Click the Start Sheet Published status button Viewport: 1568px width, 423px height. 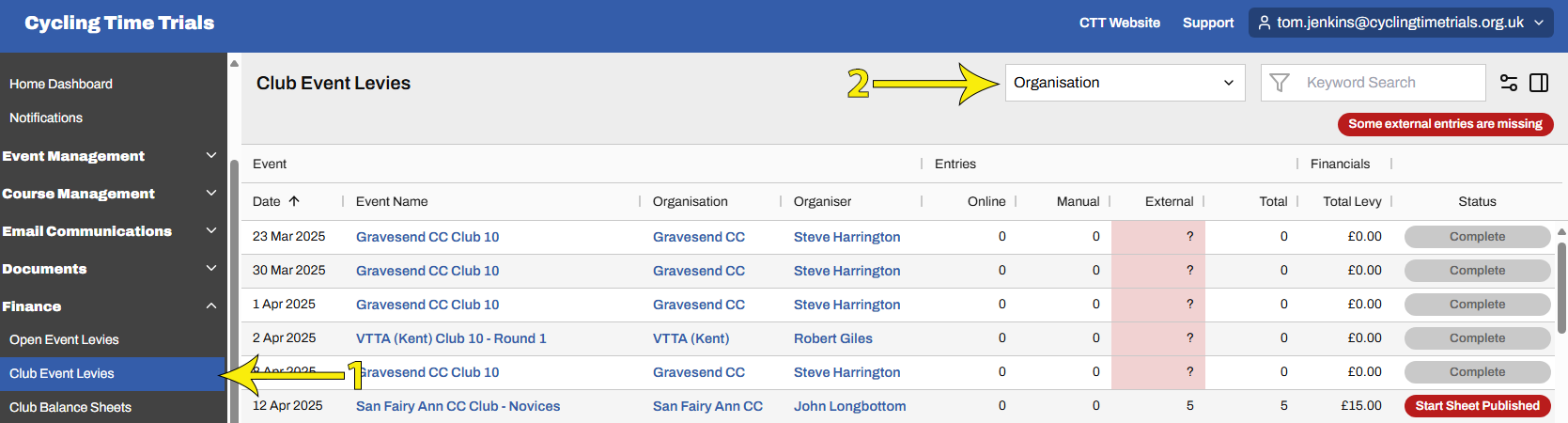click(x=1477, y=406)
